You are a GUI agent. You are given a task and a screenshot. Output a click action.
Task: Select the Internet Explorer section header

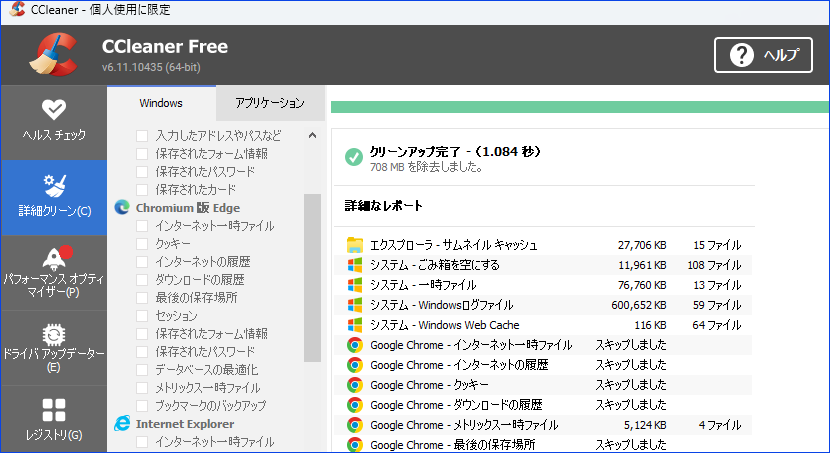(185, 423)
